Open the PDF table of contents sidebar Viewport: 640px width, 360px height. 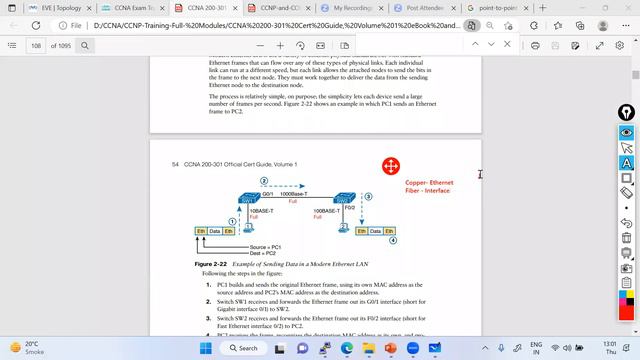click(12, 46)
